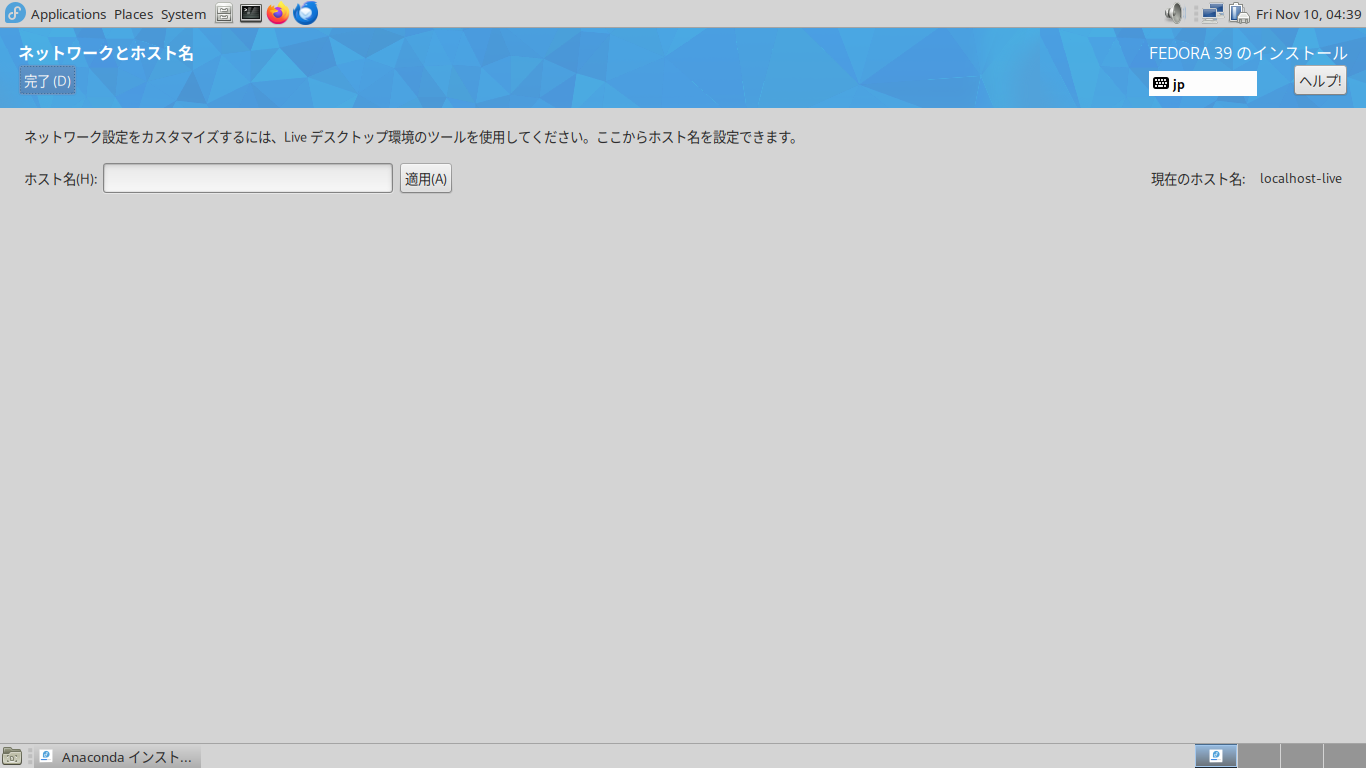Click the power manager tray icon

point(1239,13)
